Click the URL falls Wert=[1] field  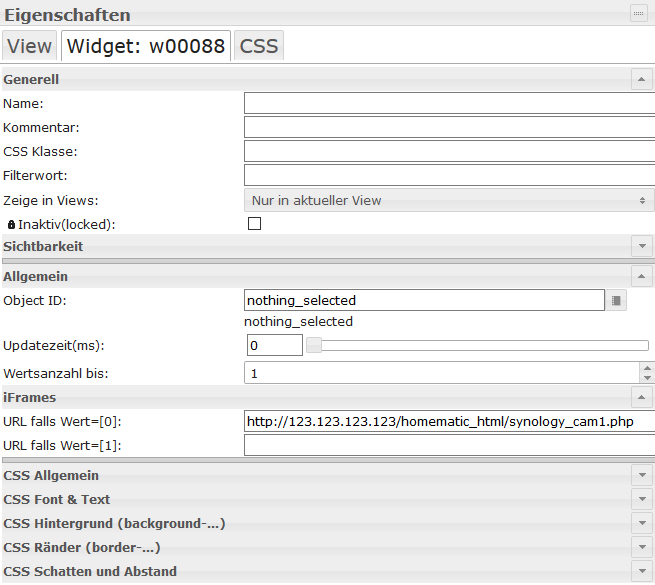[x=449, y=445]
